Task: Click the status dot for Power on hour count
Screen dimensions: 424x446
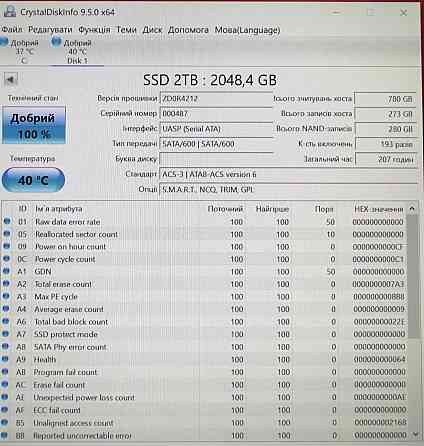Action: click(x=7, y=246)
